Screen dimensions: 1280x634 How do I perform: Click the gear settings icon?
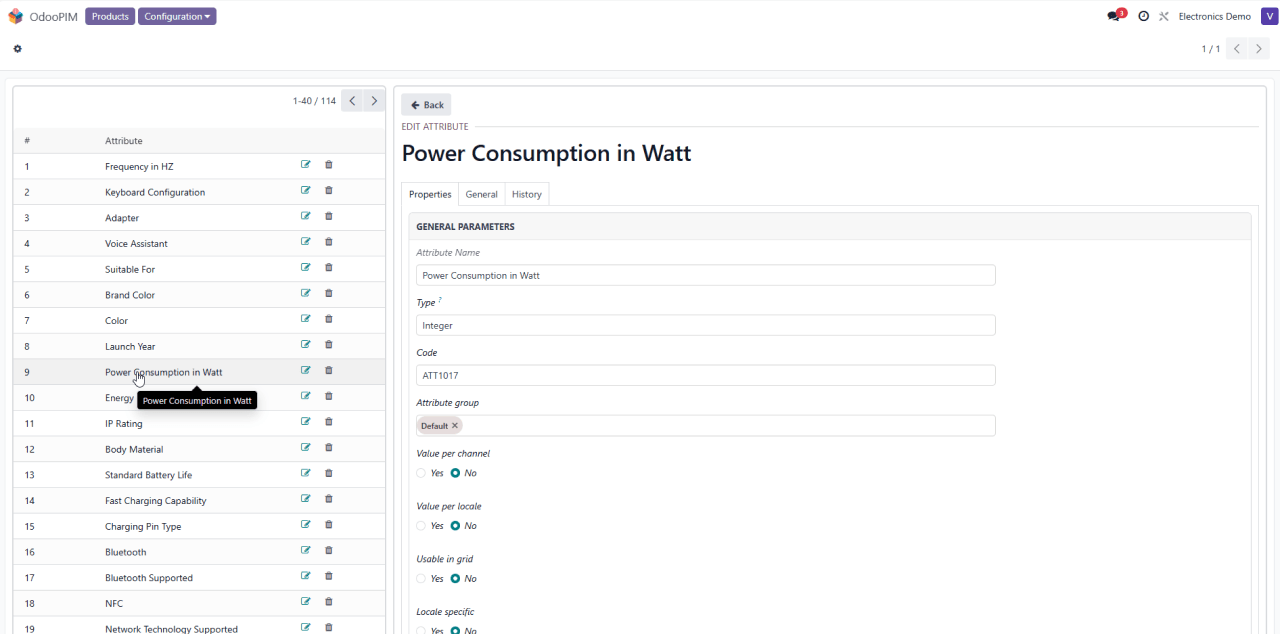[x=17, y=49]
